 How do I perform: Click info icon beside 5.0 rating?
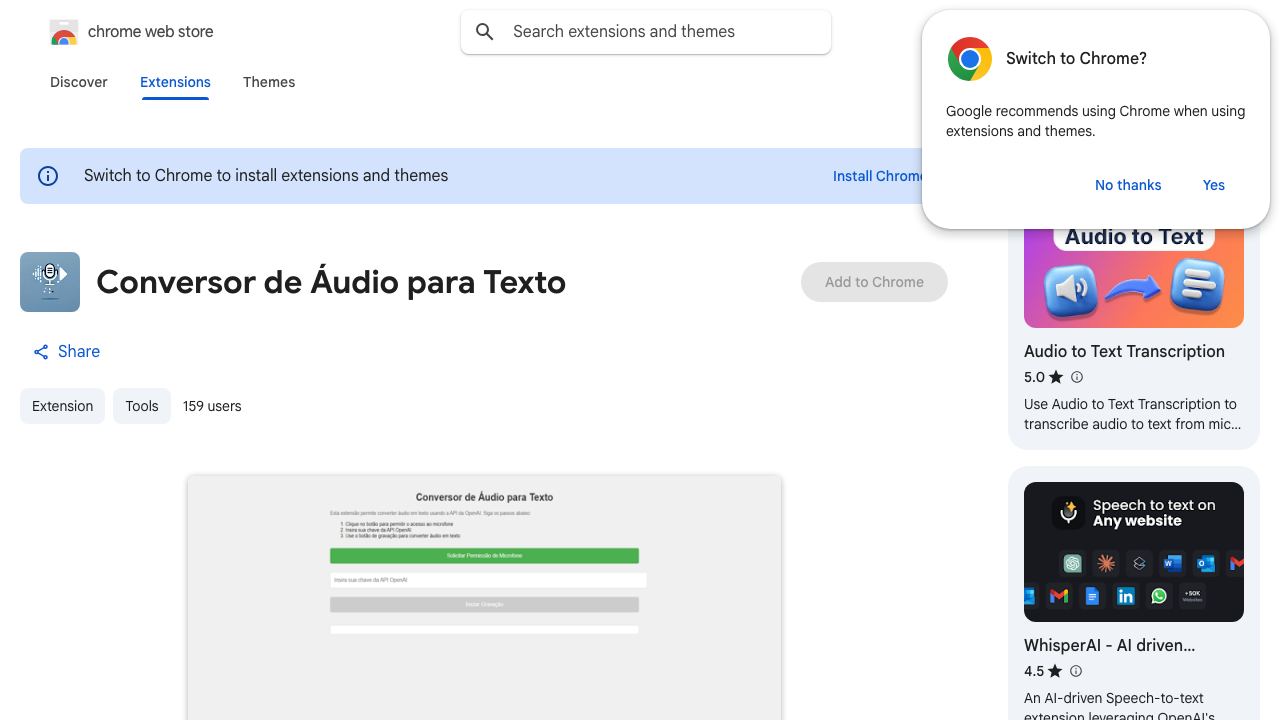1077,377
